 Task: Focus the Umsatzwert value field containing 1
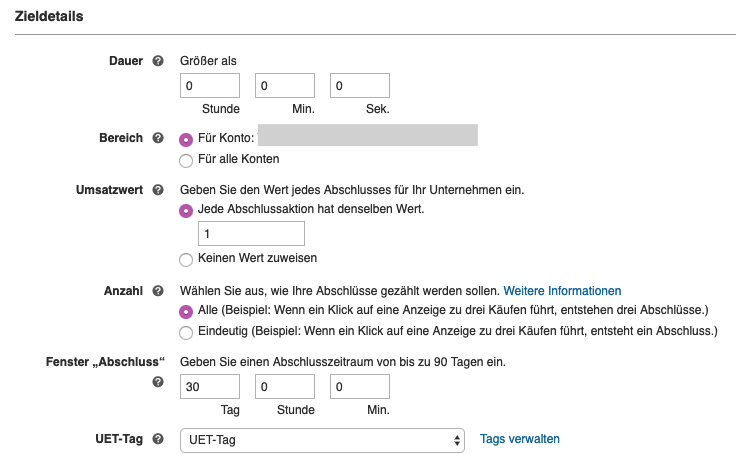click(251, 233)
